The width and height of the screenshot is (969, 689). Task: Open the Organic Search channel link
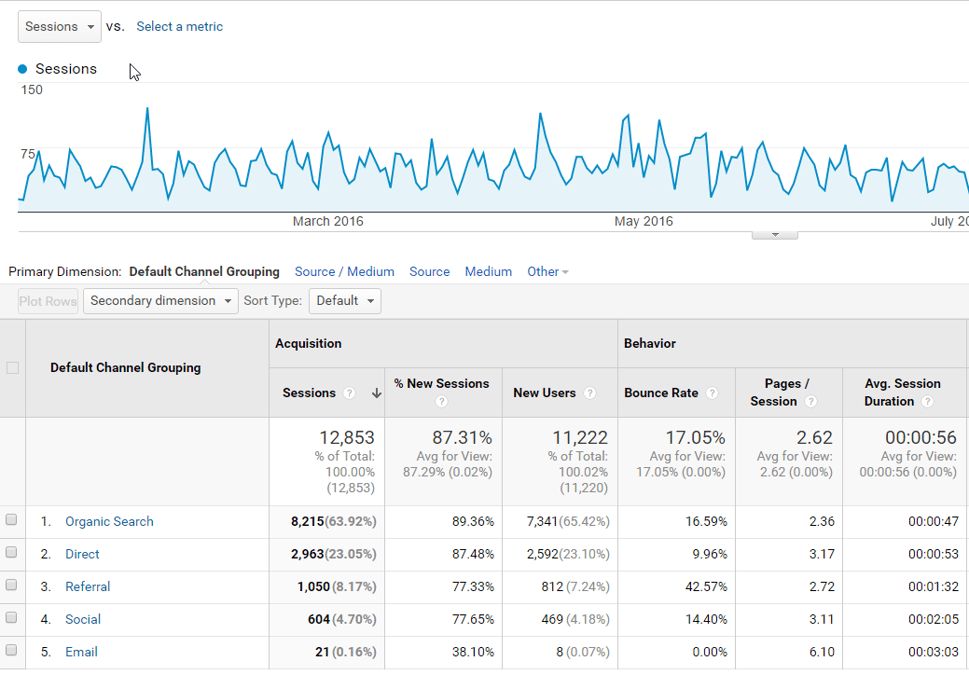(109, 522)
